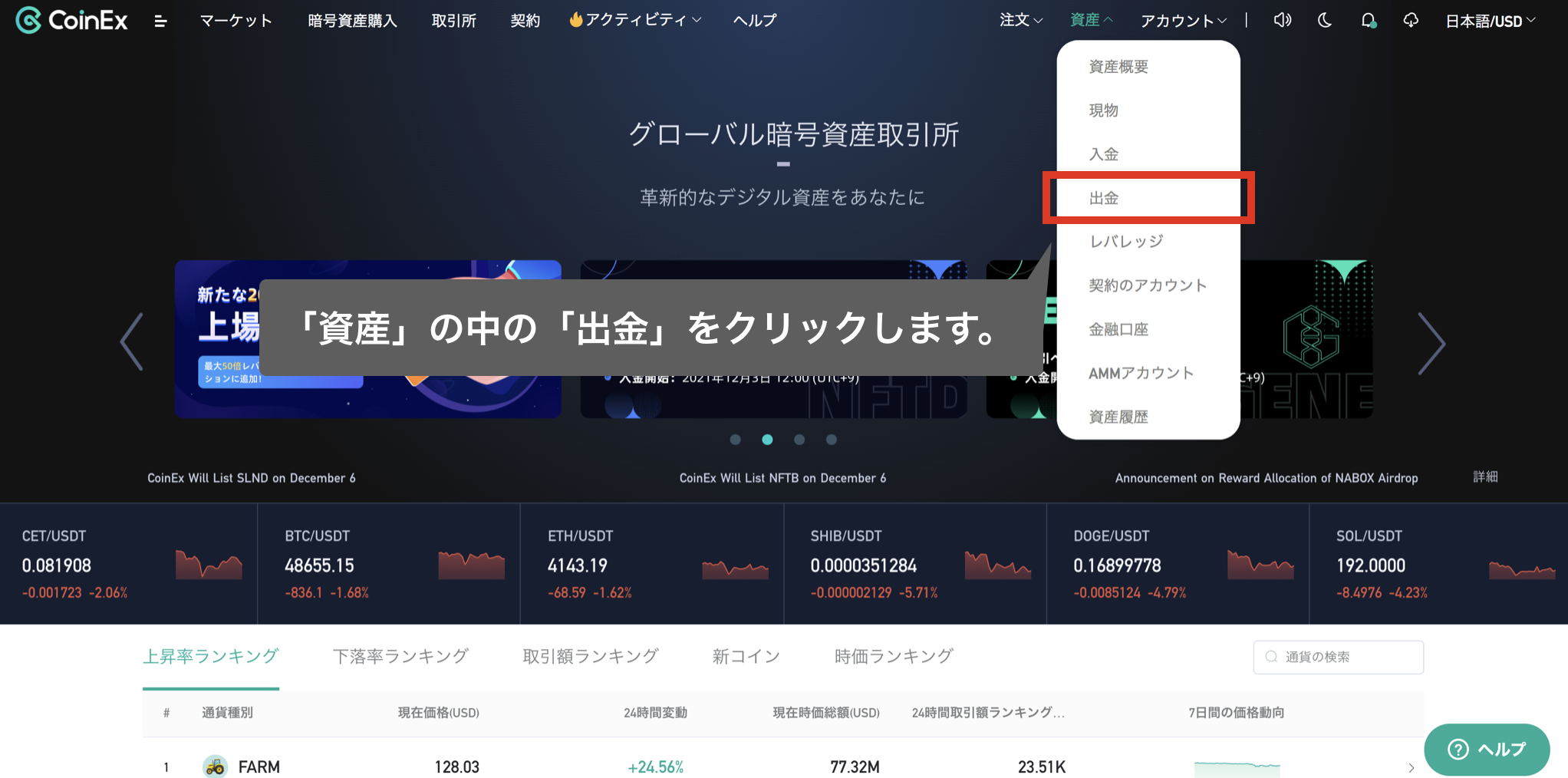Click 24時間変動 column header

pyautogui.click(x=655, y=713)
